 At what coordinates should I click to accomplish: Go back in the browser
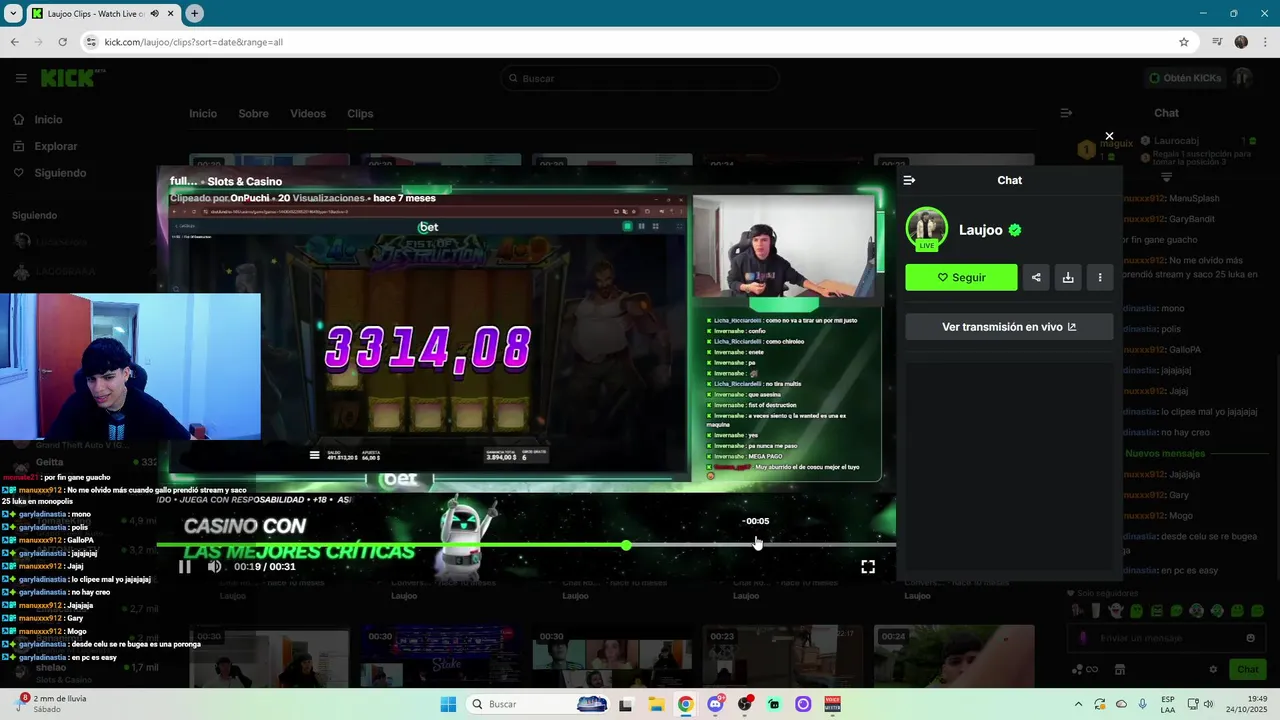coord(14,42)
